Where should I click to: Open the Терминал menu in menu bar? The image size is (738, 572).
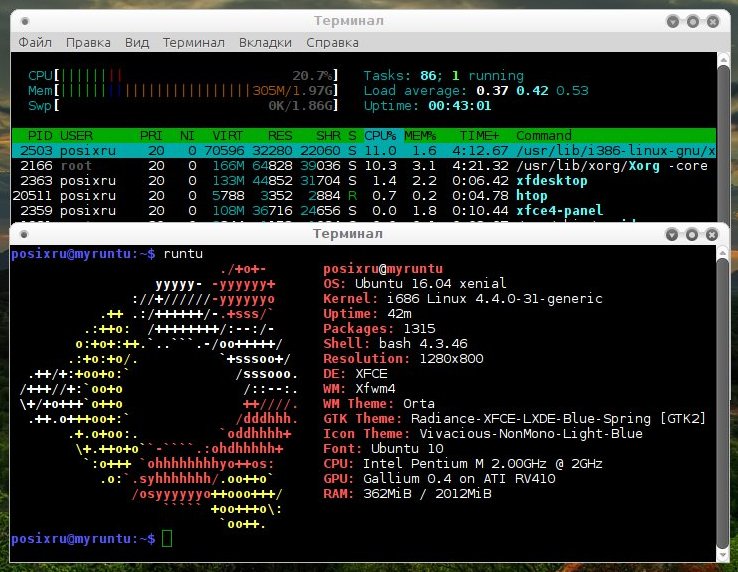193,43
